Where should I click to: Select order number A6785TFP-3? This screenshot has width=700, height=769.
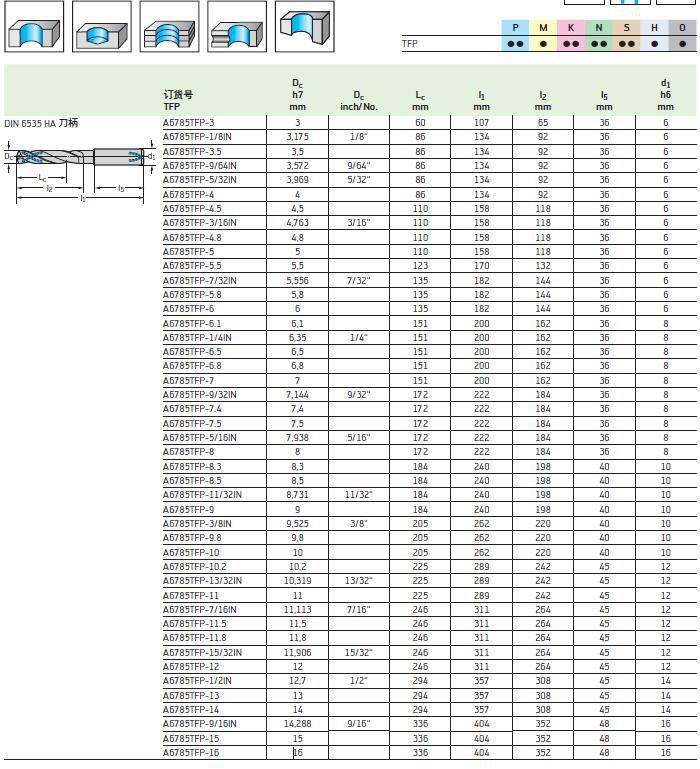[189, 123]
